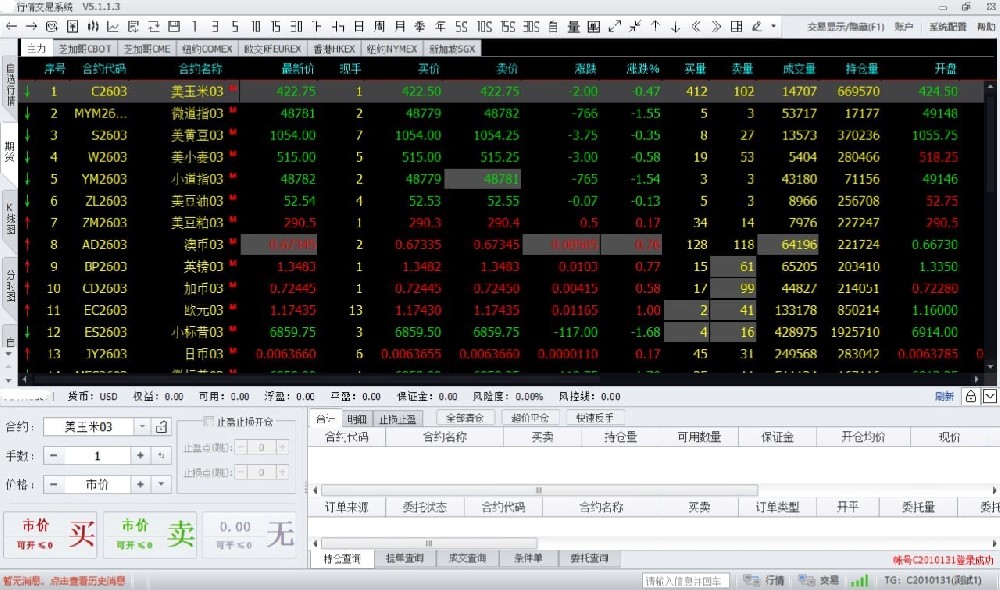Click the lock icon beside the contract field
1000x590 pixels.
pos(162,427)
